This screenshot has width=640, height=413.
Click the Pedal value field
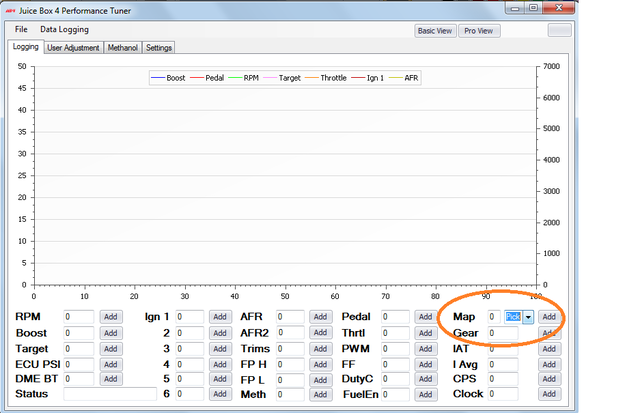pos(395,317)
